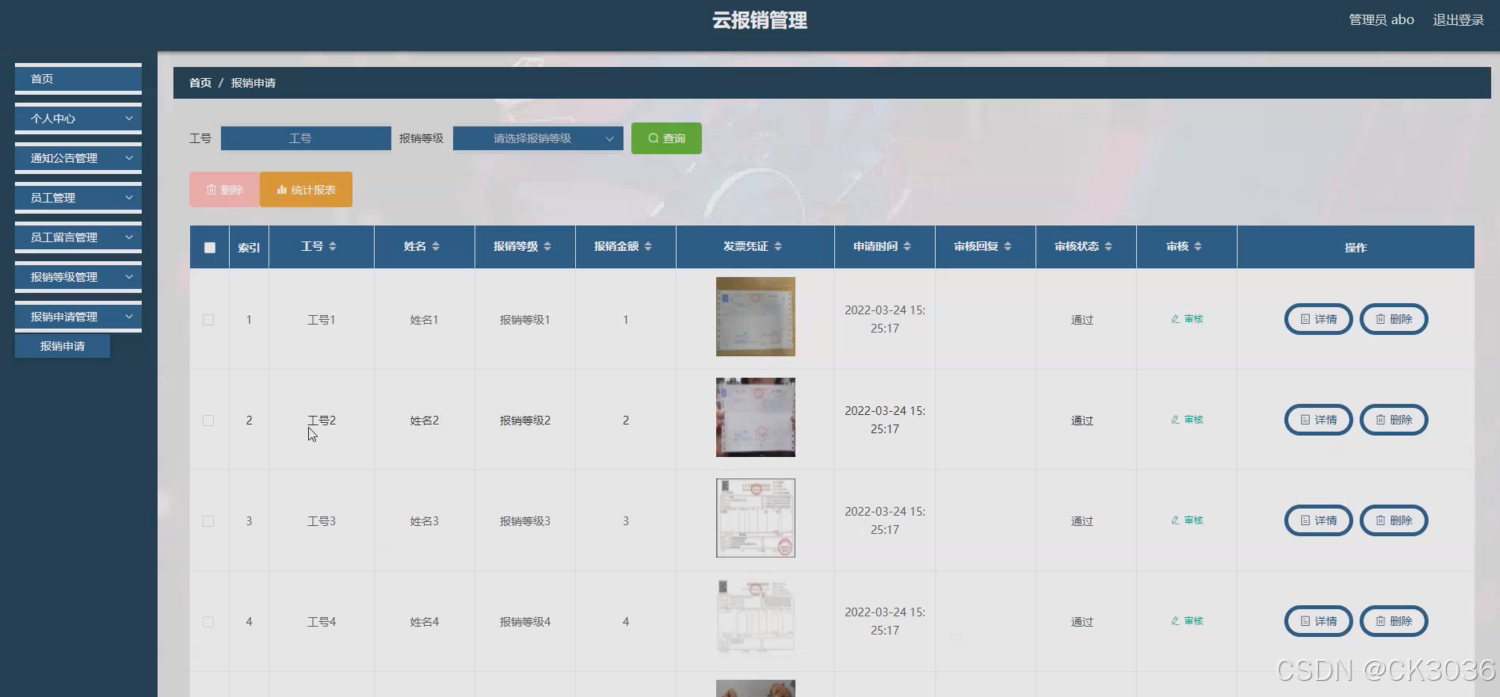1500x697 pixels.
Task: Click 删除 button for row 工号4
Action: coord(1394,621)
